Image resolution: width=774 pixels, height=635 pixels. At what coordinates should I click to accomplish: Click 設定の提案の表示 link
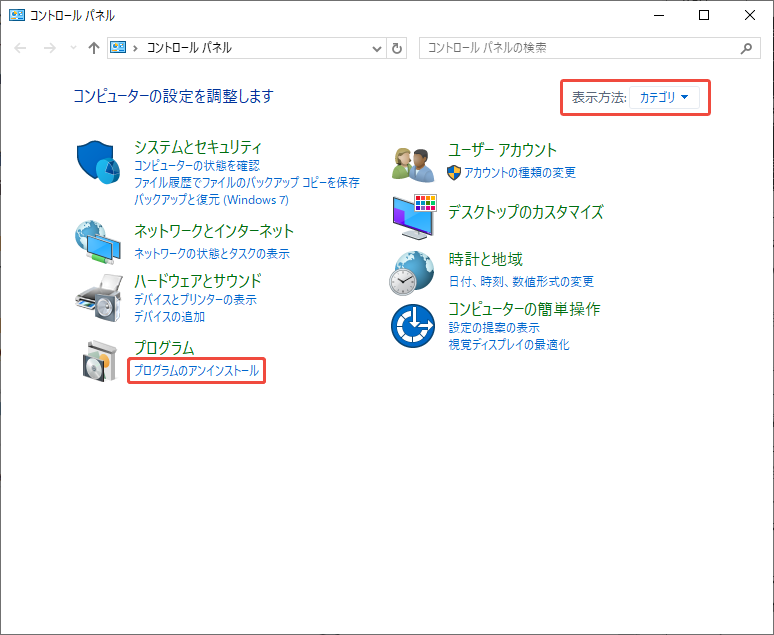click(x=494, y=328)
